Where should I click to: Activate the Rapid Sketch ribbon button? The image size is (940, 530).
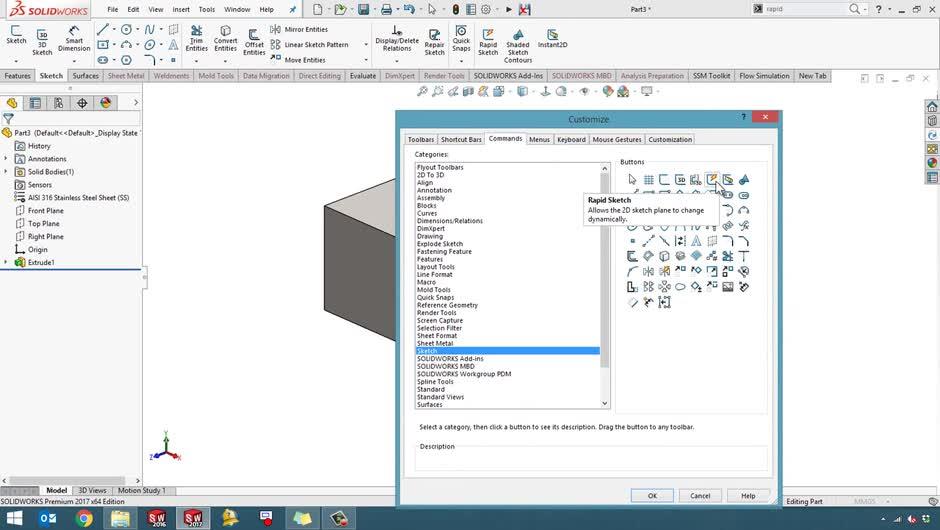(488, 40)
